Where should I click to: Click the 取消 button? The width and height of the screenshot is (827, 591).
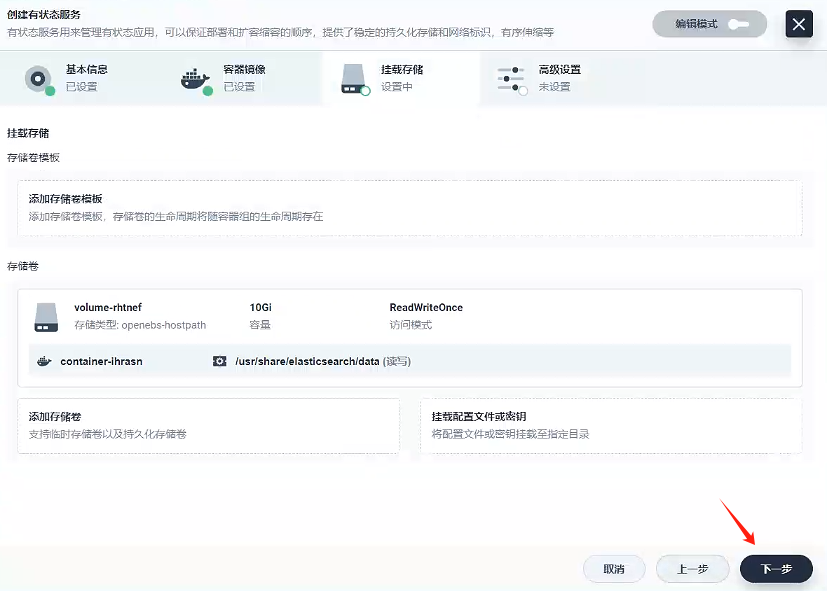click(614, 569)
